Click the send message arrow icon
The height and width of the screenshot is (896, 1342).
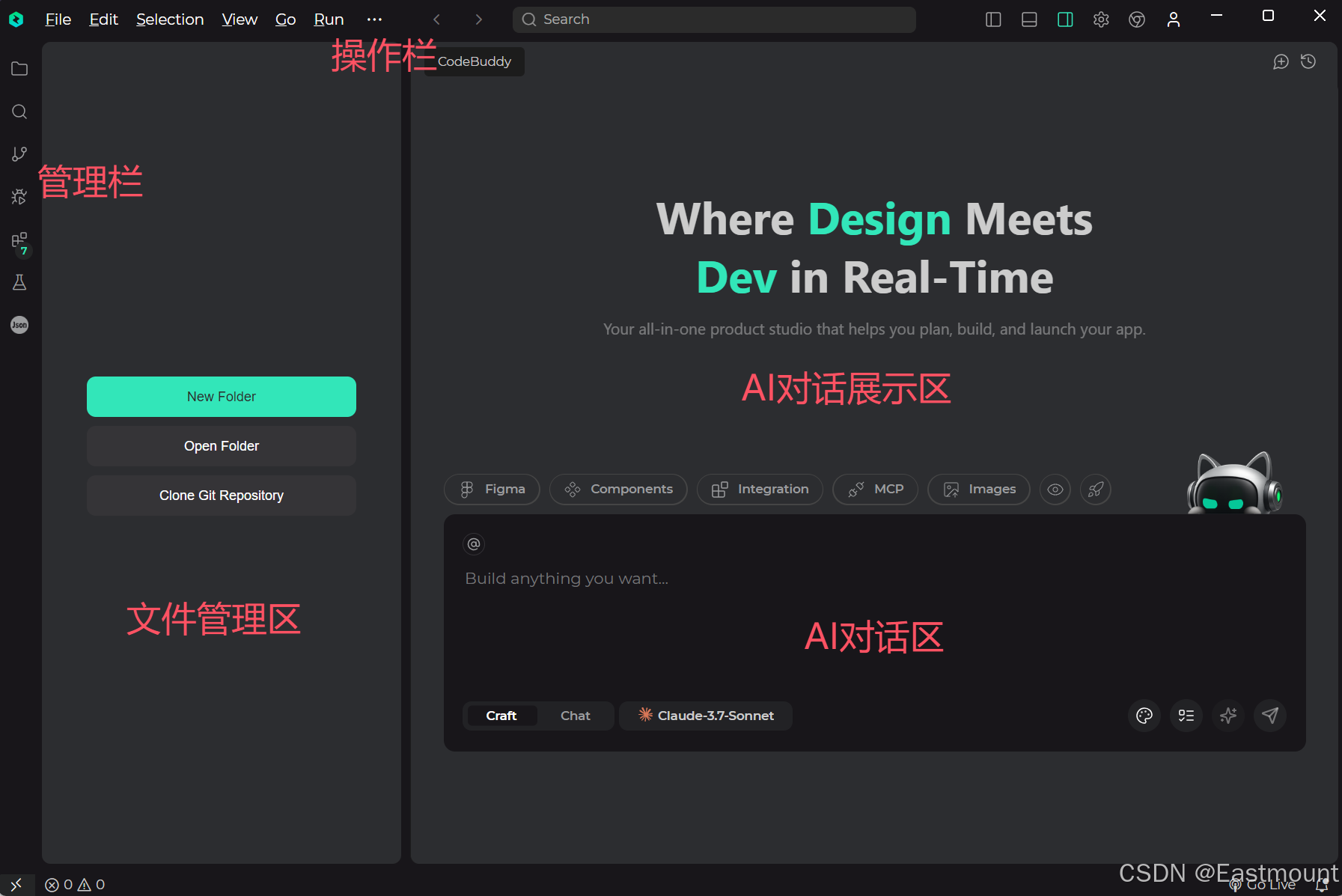1270,716
